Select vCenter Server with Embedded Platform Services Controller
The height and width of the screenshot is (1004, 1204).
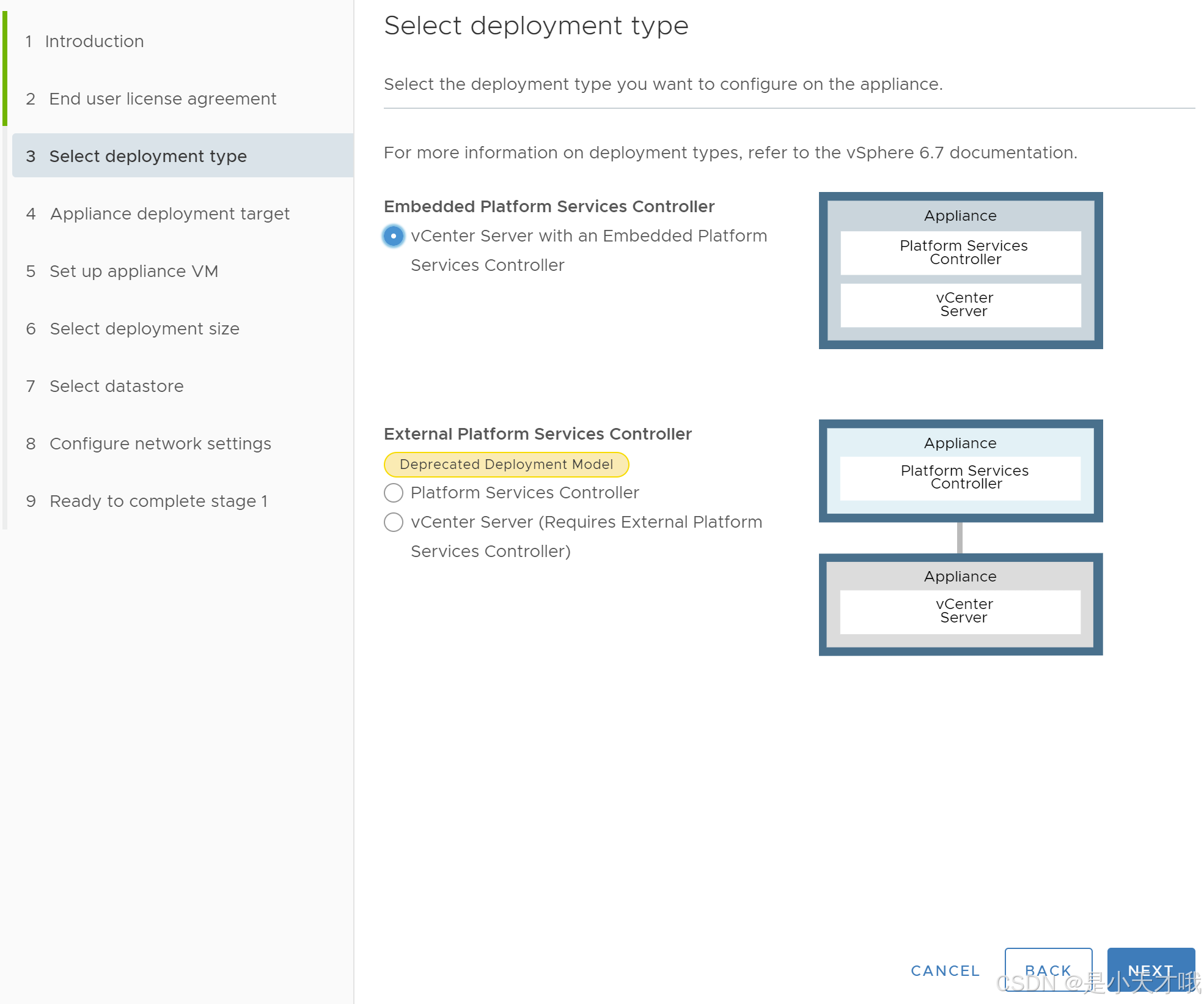coord(394,235)
